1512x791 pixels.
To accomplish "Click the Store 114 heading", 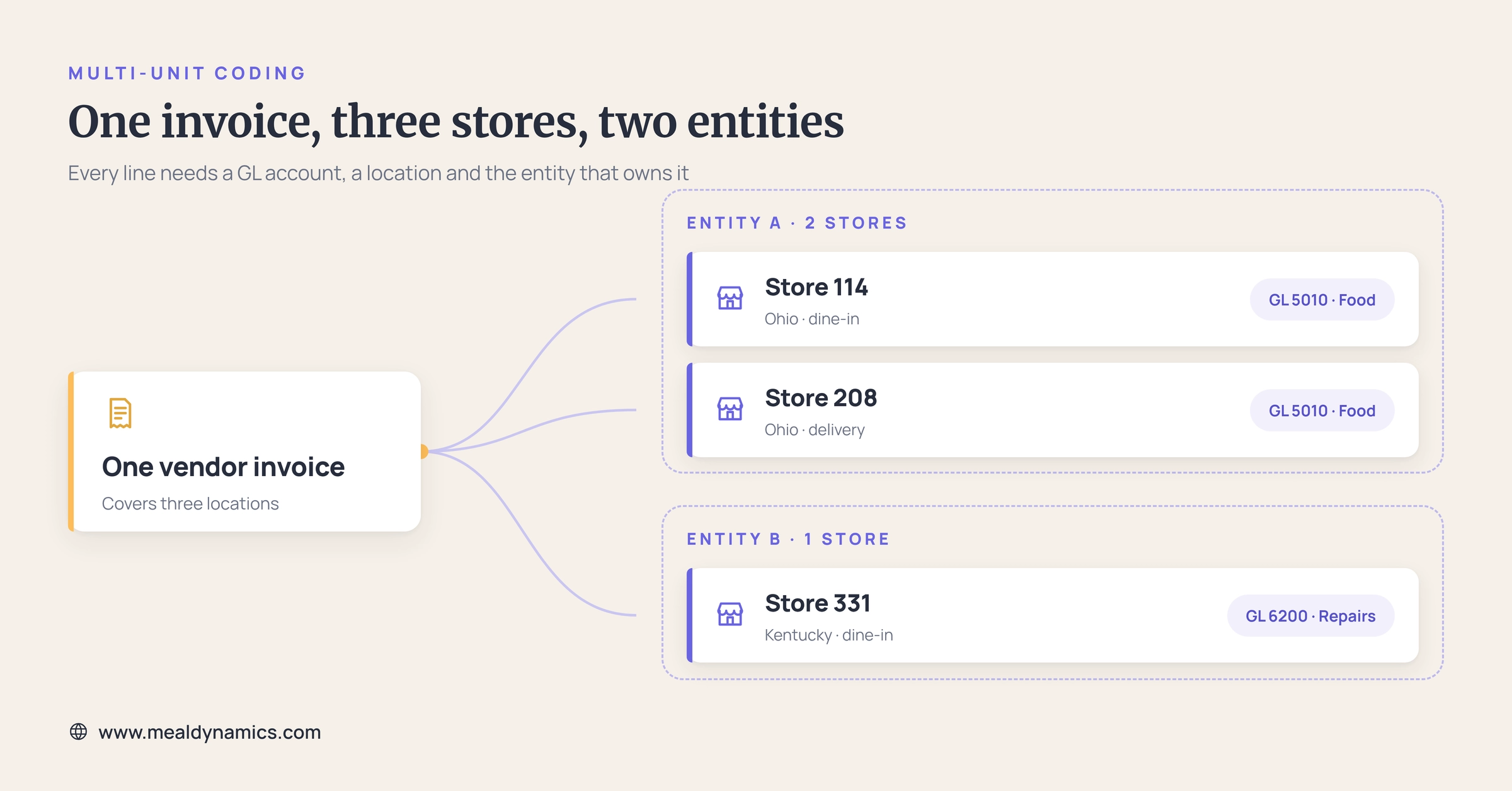I will [816, 287].
